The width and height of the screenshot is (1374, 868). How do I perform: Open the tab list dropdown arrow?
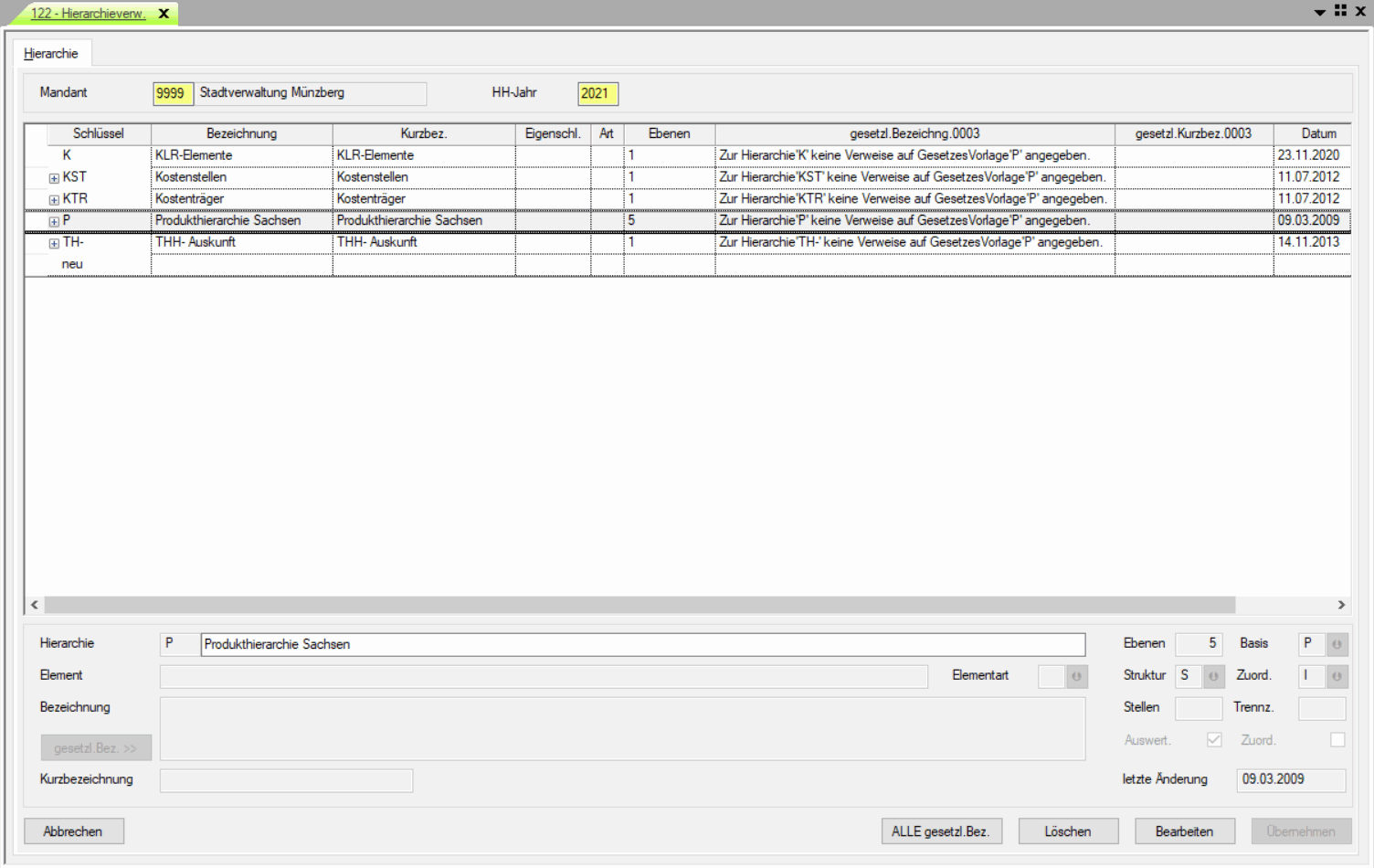coord(1319,12)
